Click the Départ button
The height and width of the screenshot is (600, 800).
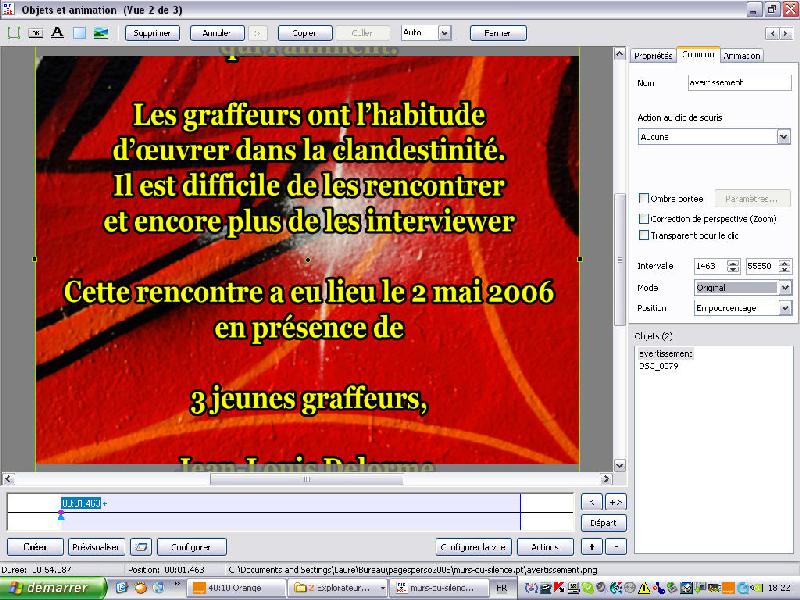pyautogui.click(x=604, y=523)
